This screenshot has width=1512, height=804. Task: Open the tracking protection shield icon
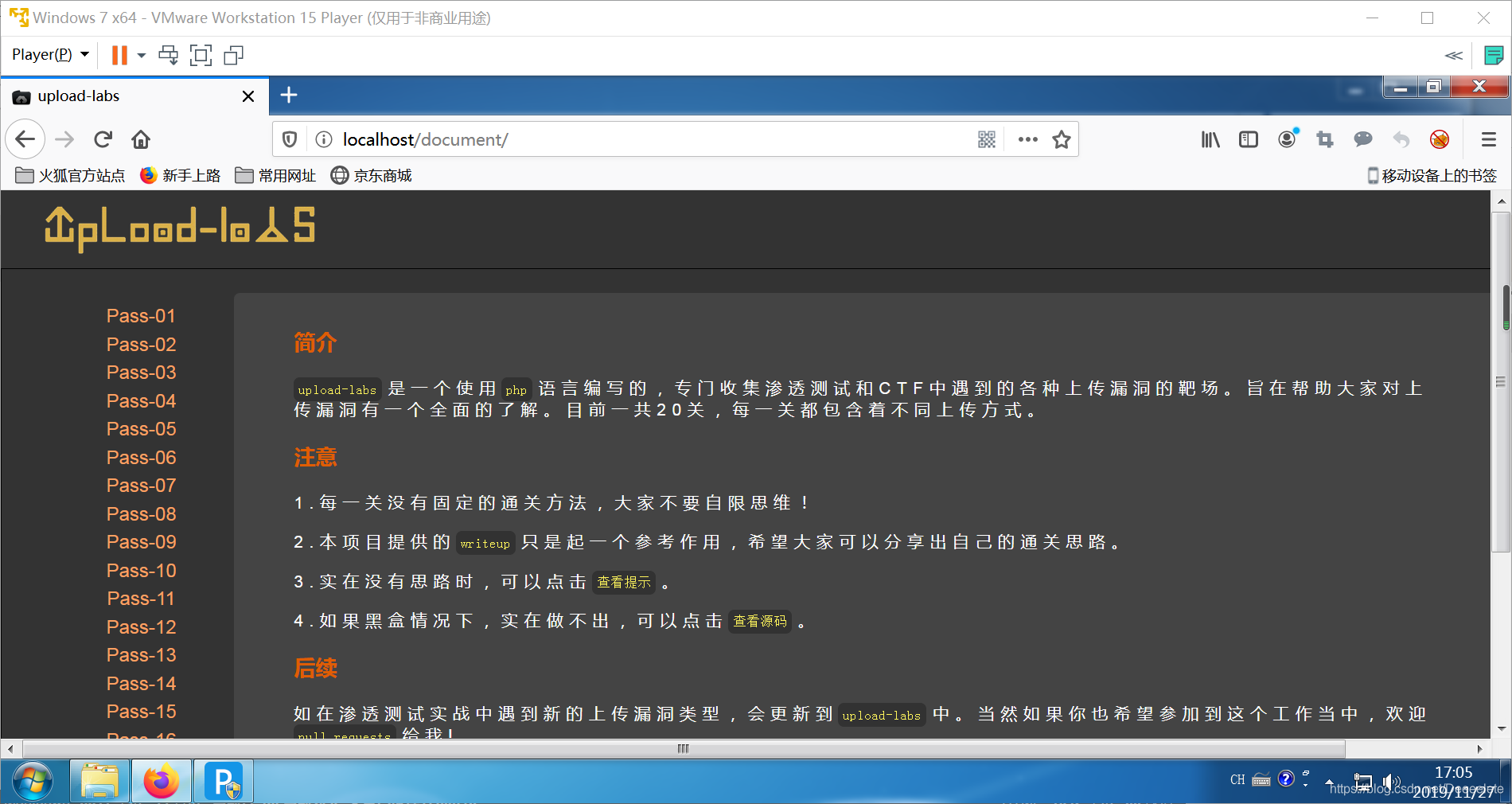(x=290, y=139)
